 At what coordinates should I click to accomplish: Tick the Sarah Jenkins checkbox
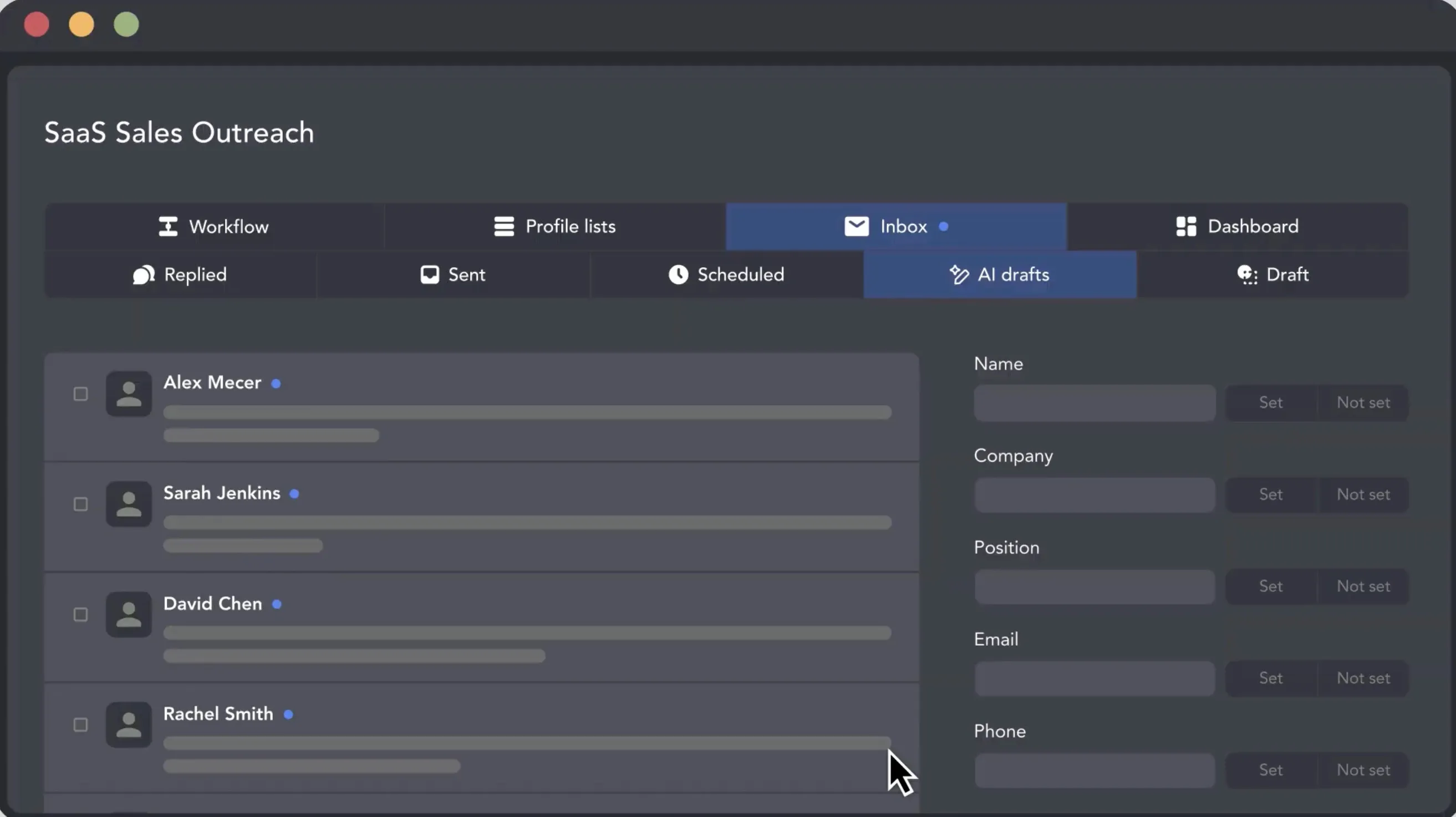pos(81,504)
